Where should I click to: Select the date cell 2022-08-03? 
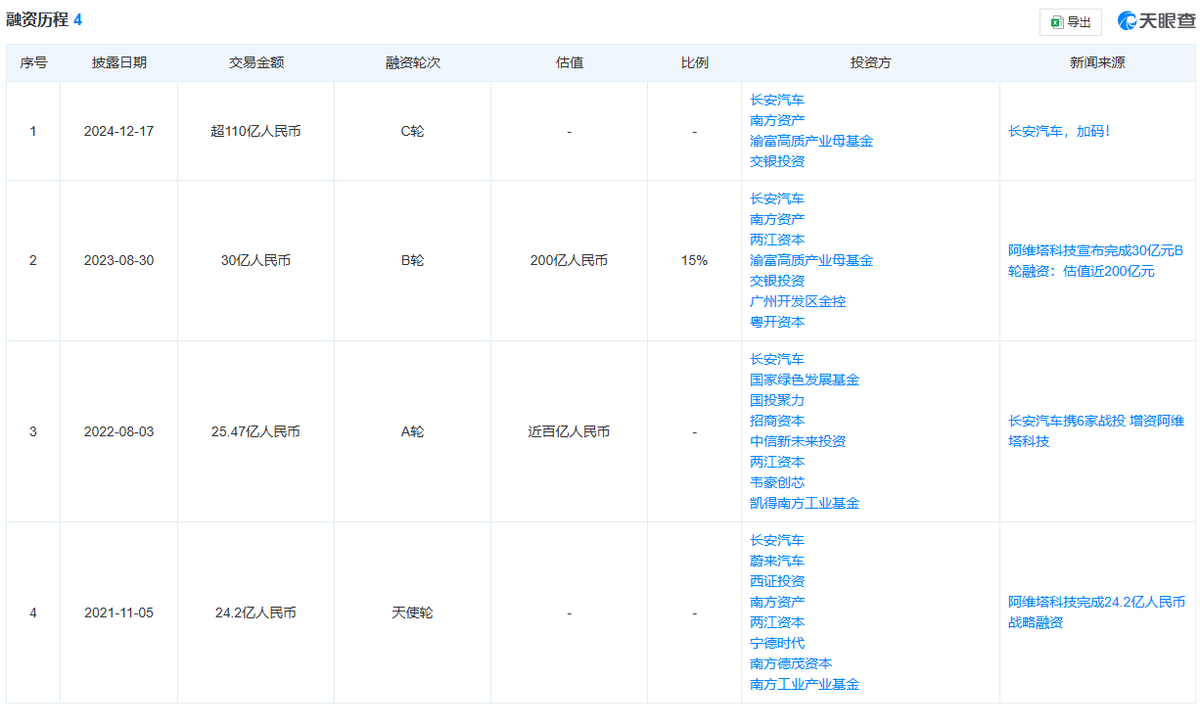(119, 432)
